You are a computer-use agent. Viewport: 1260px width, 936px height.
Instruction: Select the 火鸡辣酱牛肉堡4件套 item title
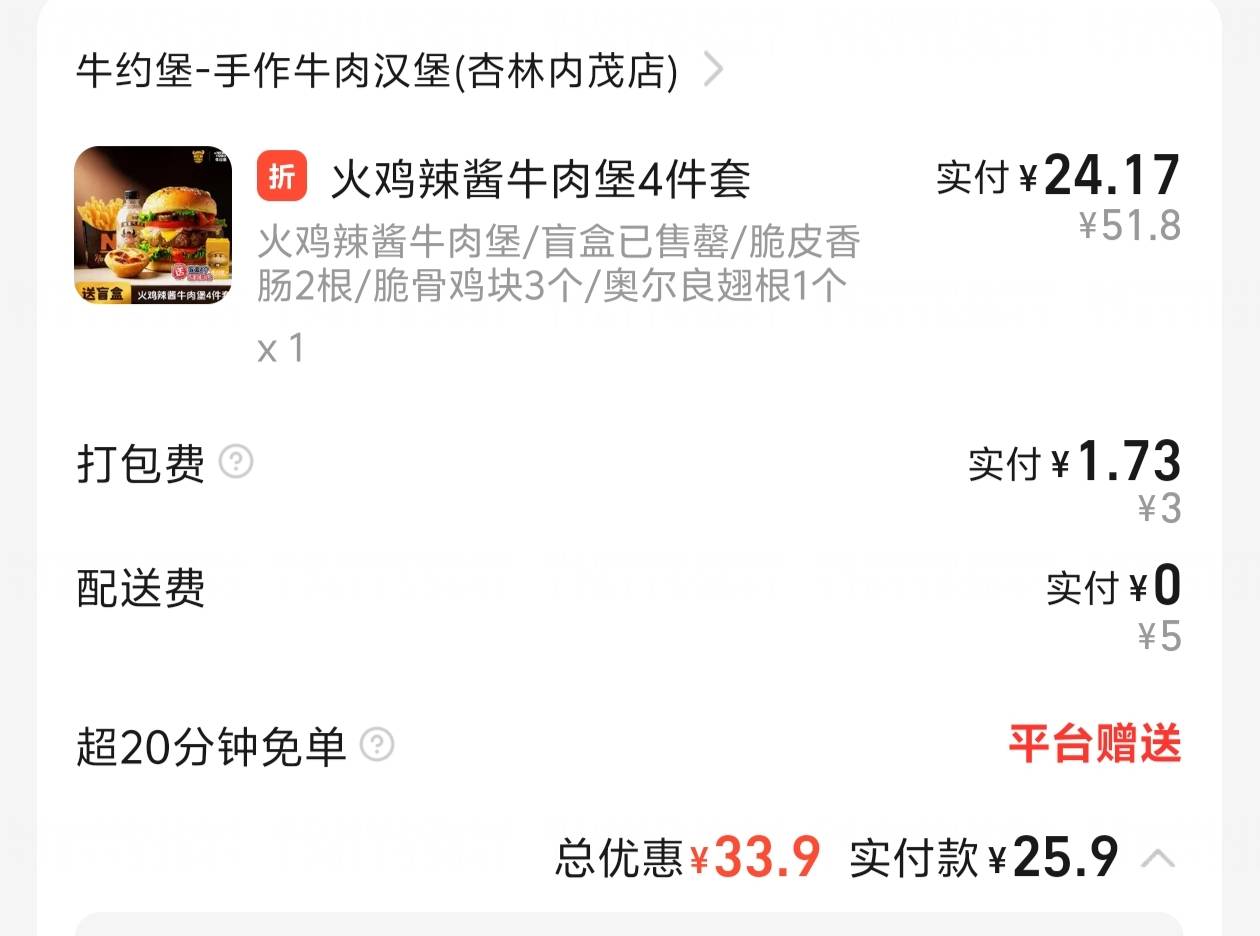[x=540, y=180]
